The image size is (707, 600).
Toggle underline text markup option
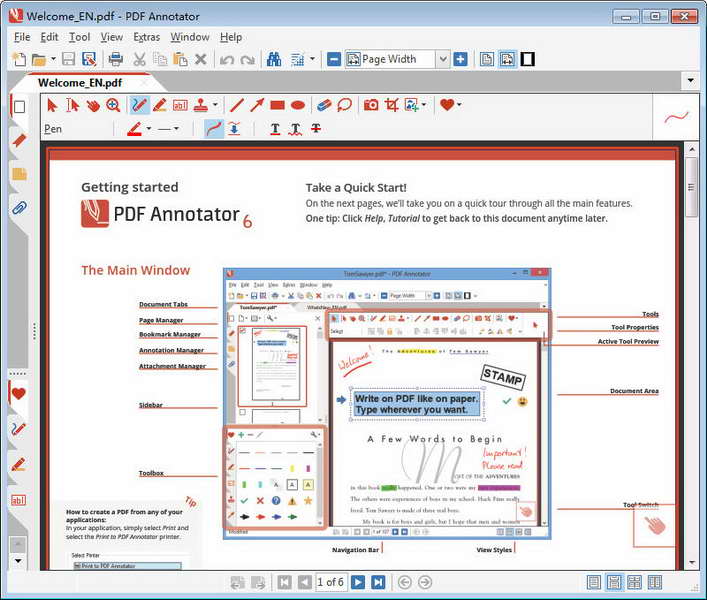[275, 129]
